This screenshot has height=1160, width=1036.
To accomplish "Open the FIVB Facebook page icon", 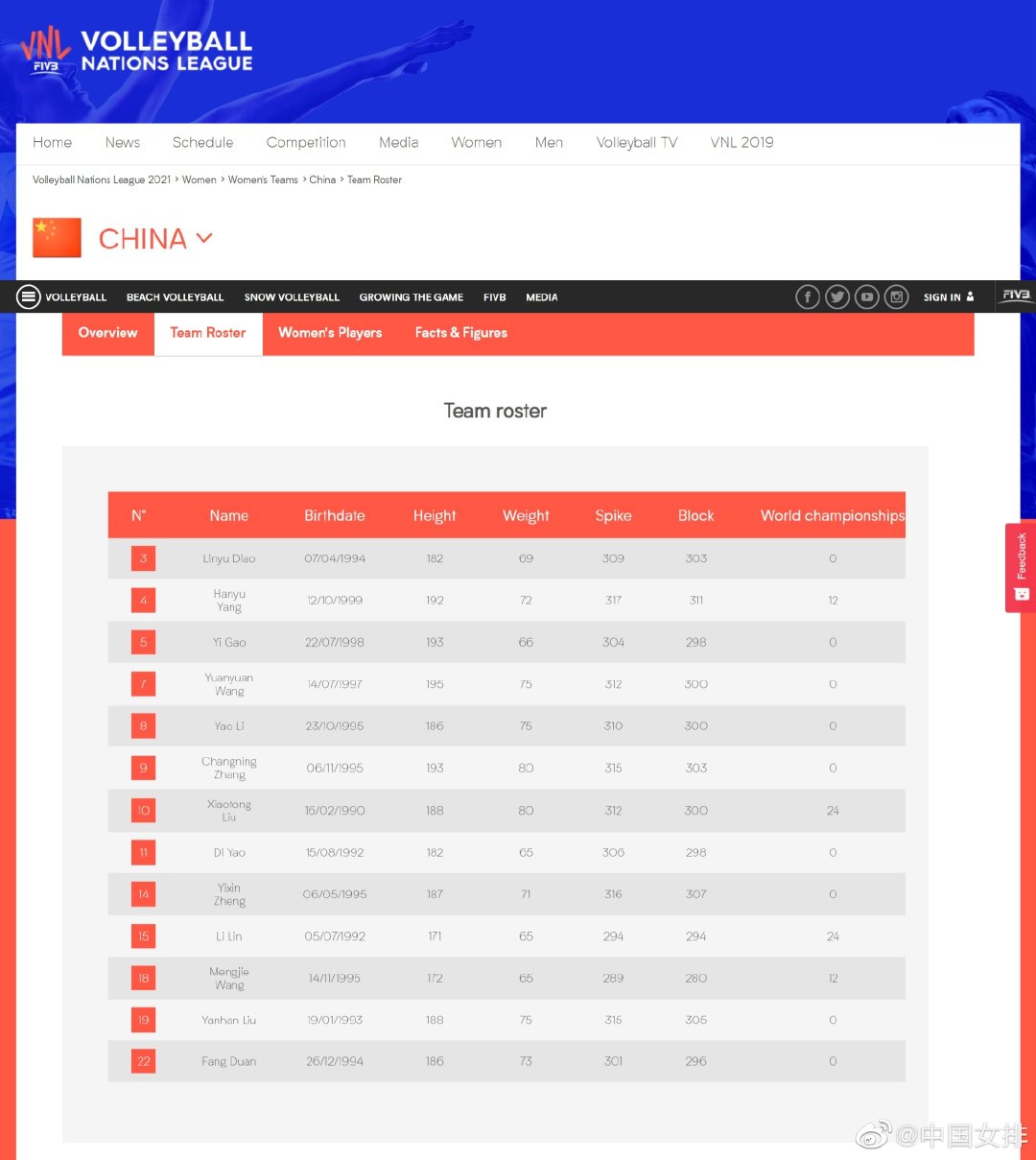I will pos(808,297).
